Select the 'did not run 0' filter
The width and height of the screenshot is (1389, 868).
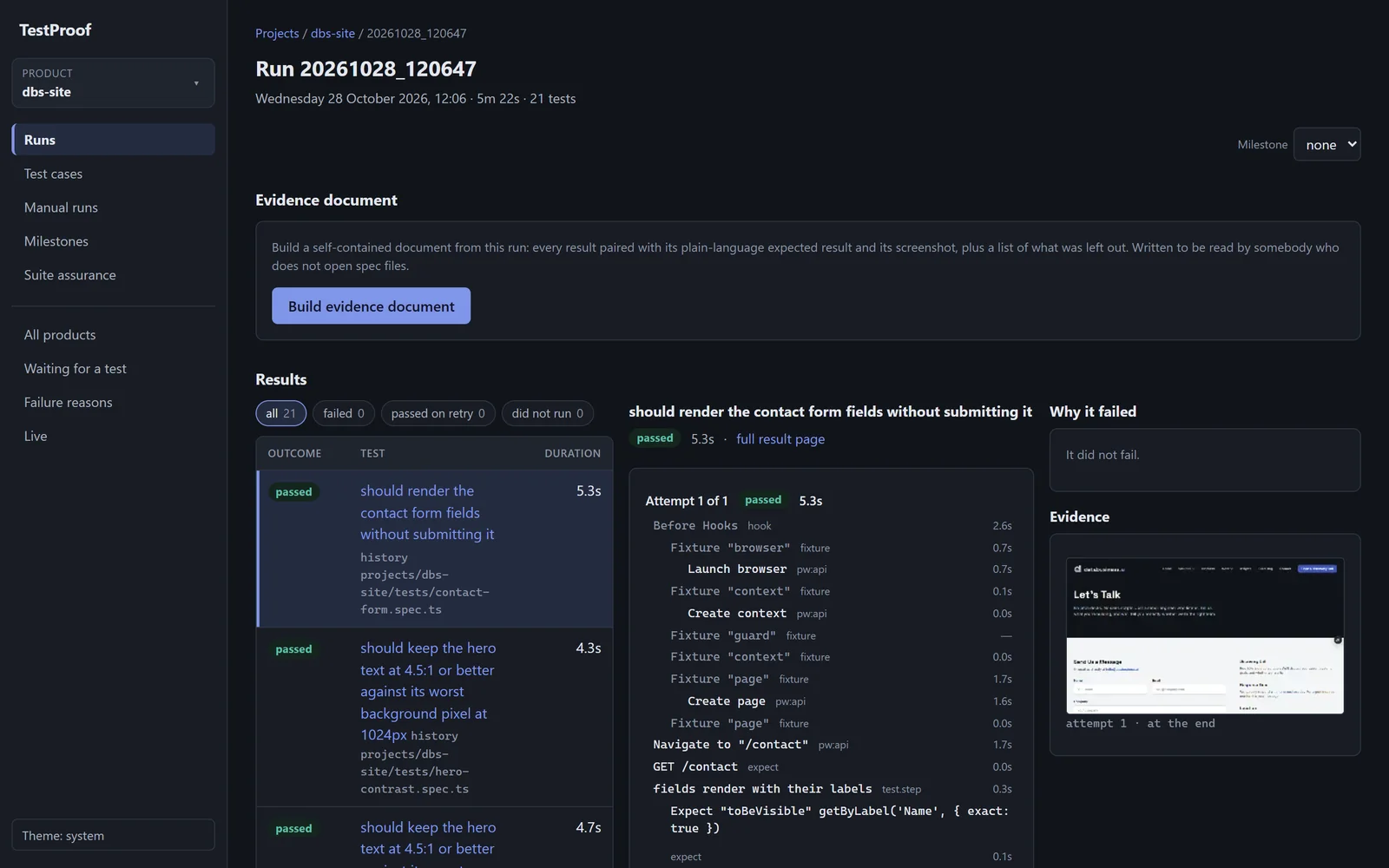tap(547, 413)
